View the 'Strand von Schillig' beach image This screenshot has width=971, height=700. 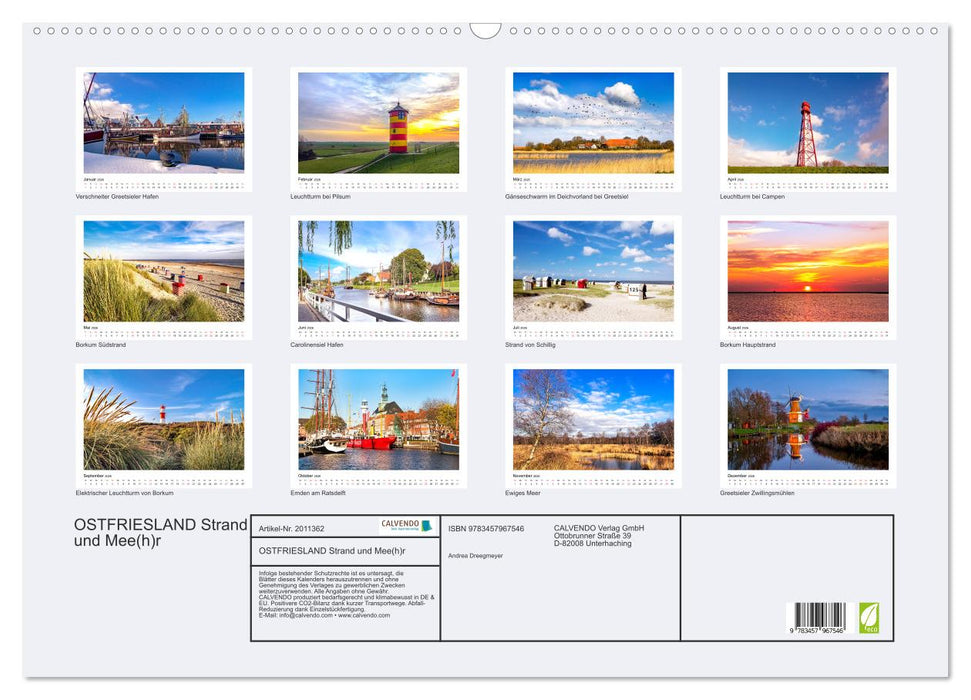(595, 272)
